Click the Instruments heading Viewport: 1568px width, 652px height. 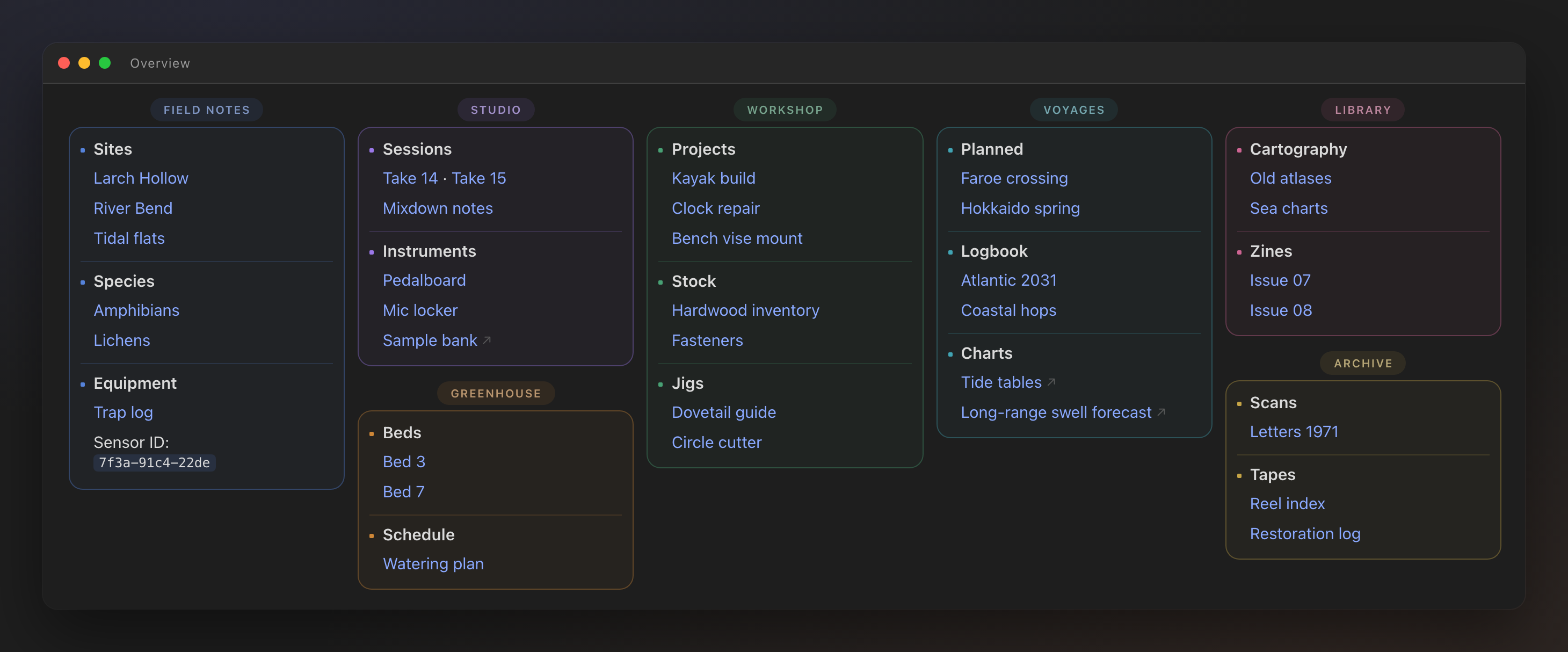[x=429, y=251]
